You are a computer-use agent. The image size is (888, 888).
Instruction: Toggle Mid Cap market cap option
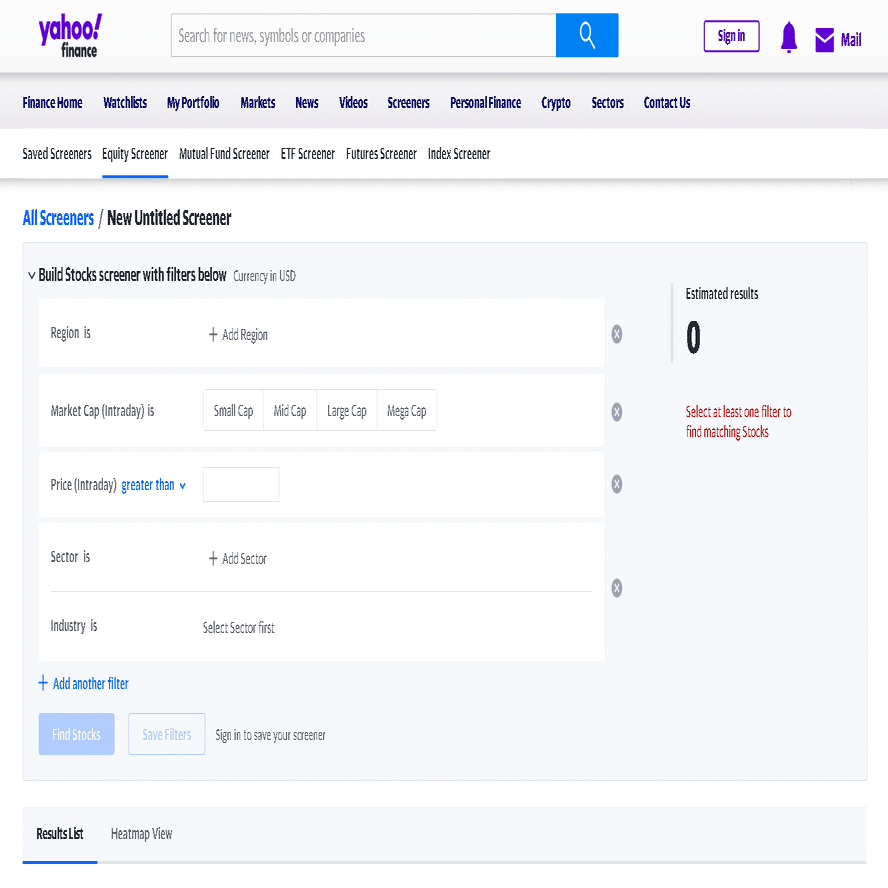click(290, 411)
